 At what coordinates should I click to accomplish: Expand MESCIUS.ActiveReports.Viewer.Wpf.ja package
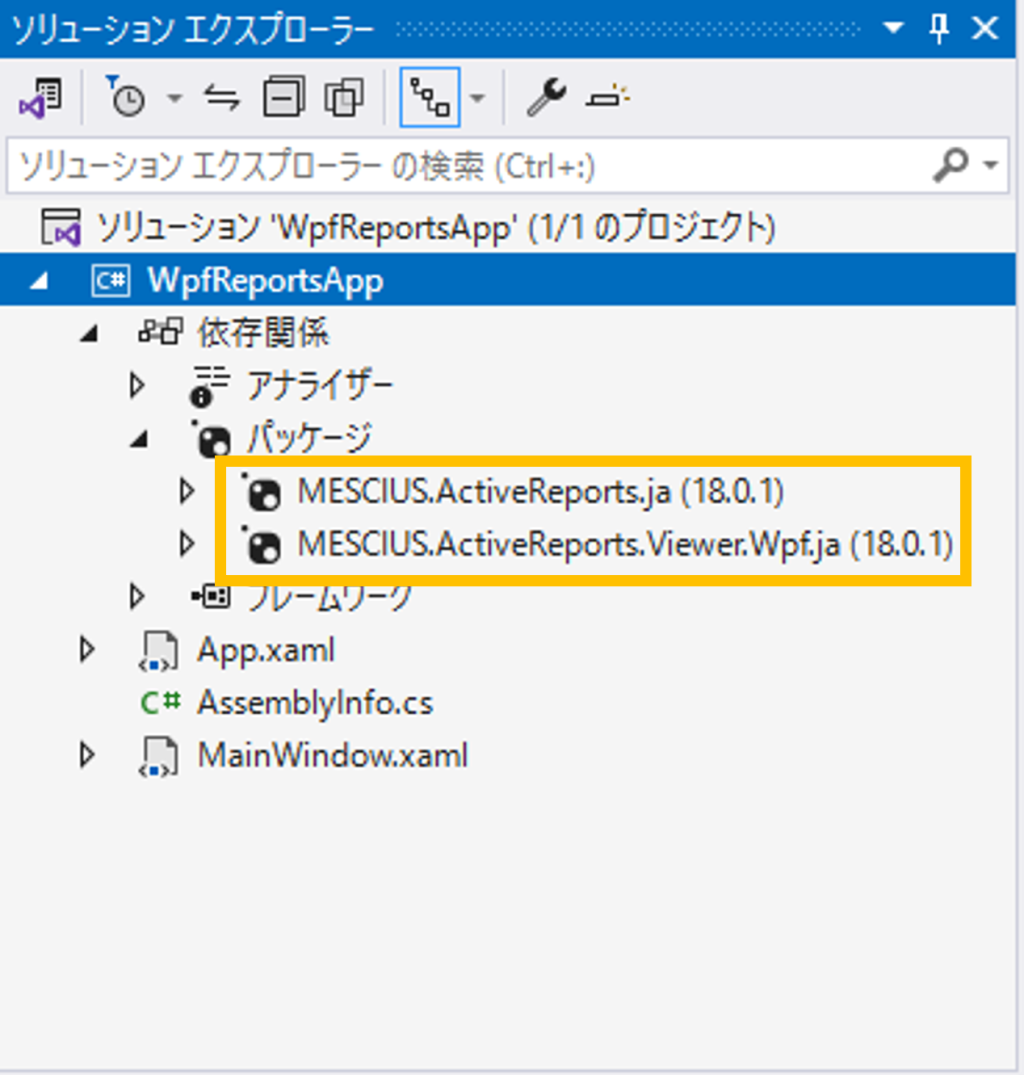186,544
